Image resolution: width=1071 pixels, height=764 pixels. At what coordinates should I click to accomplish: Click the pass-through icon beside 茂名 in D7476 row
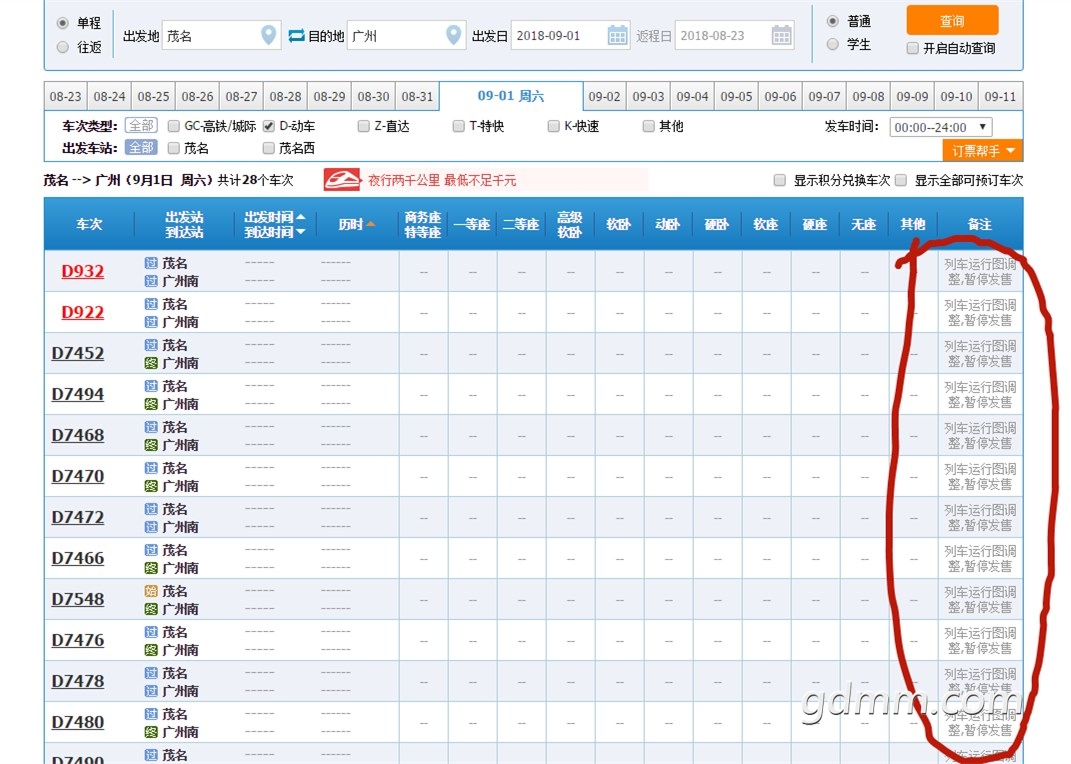(151, 632)
